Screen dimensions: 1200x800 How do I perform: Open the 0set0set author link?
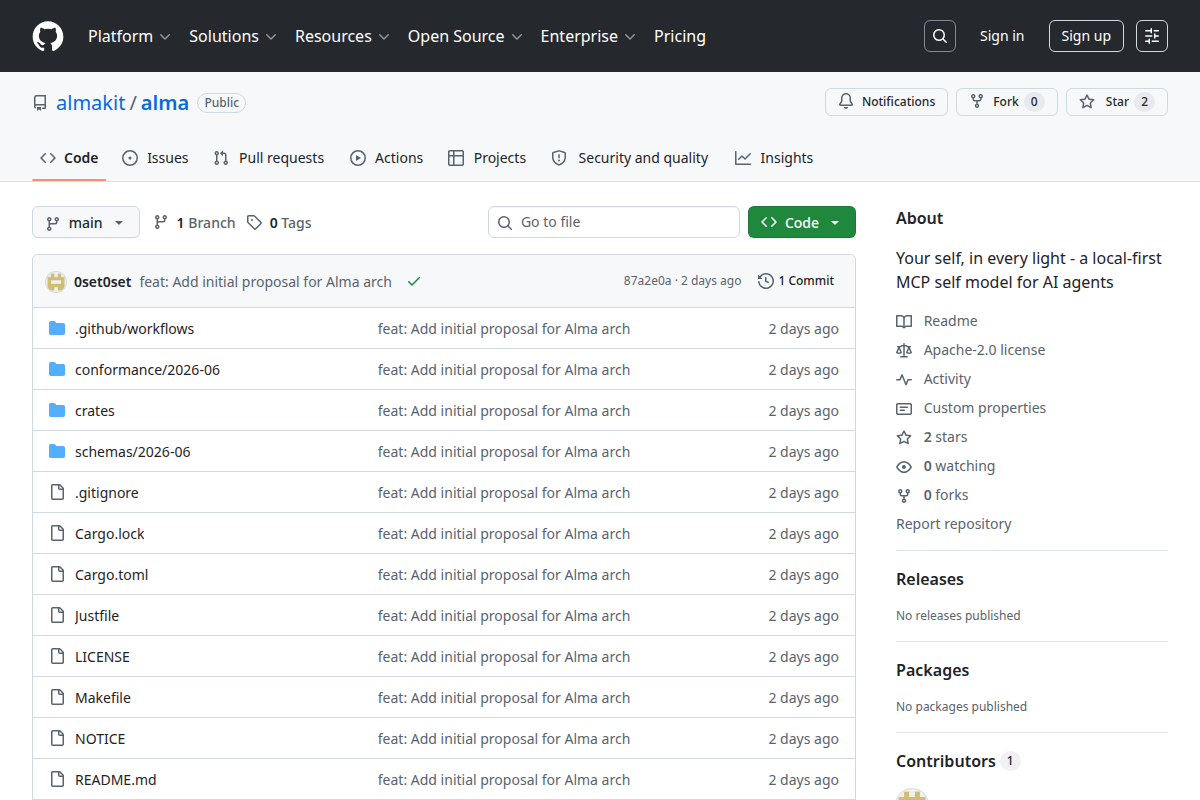tap(103, 282)
